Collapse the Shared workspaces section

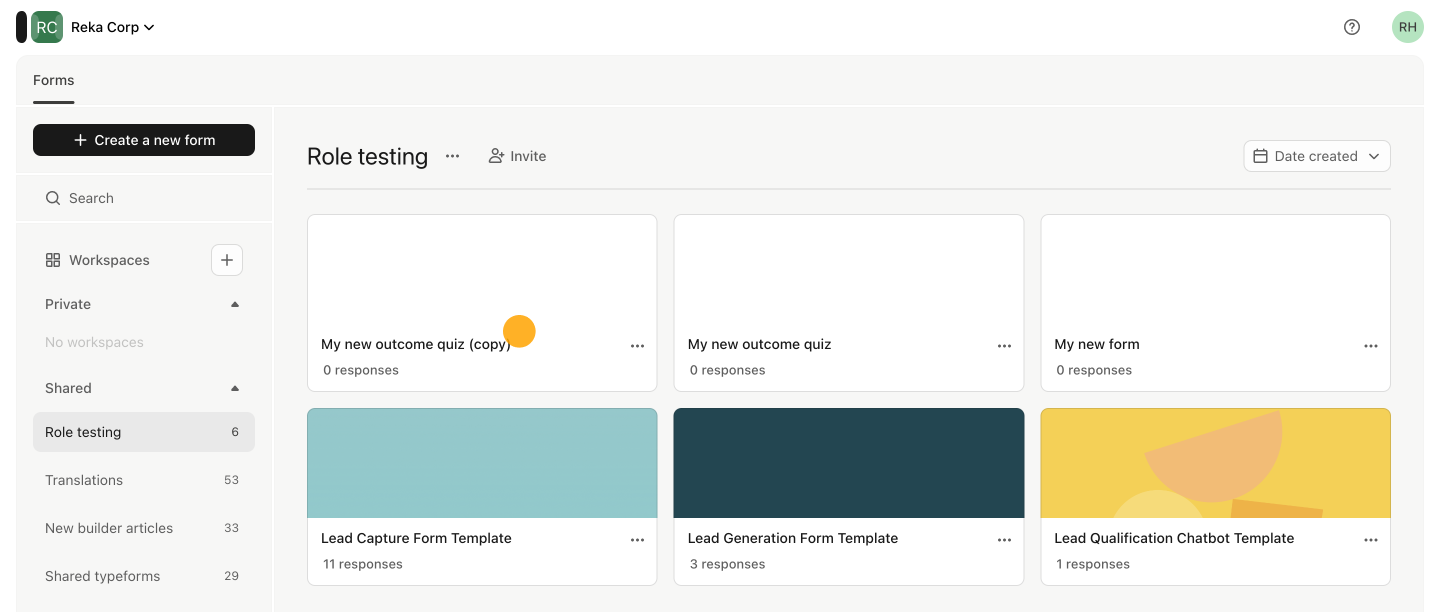[235, 388]
